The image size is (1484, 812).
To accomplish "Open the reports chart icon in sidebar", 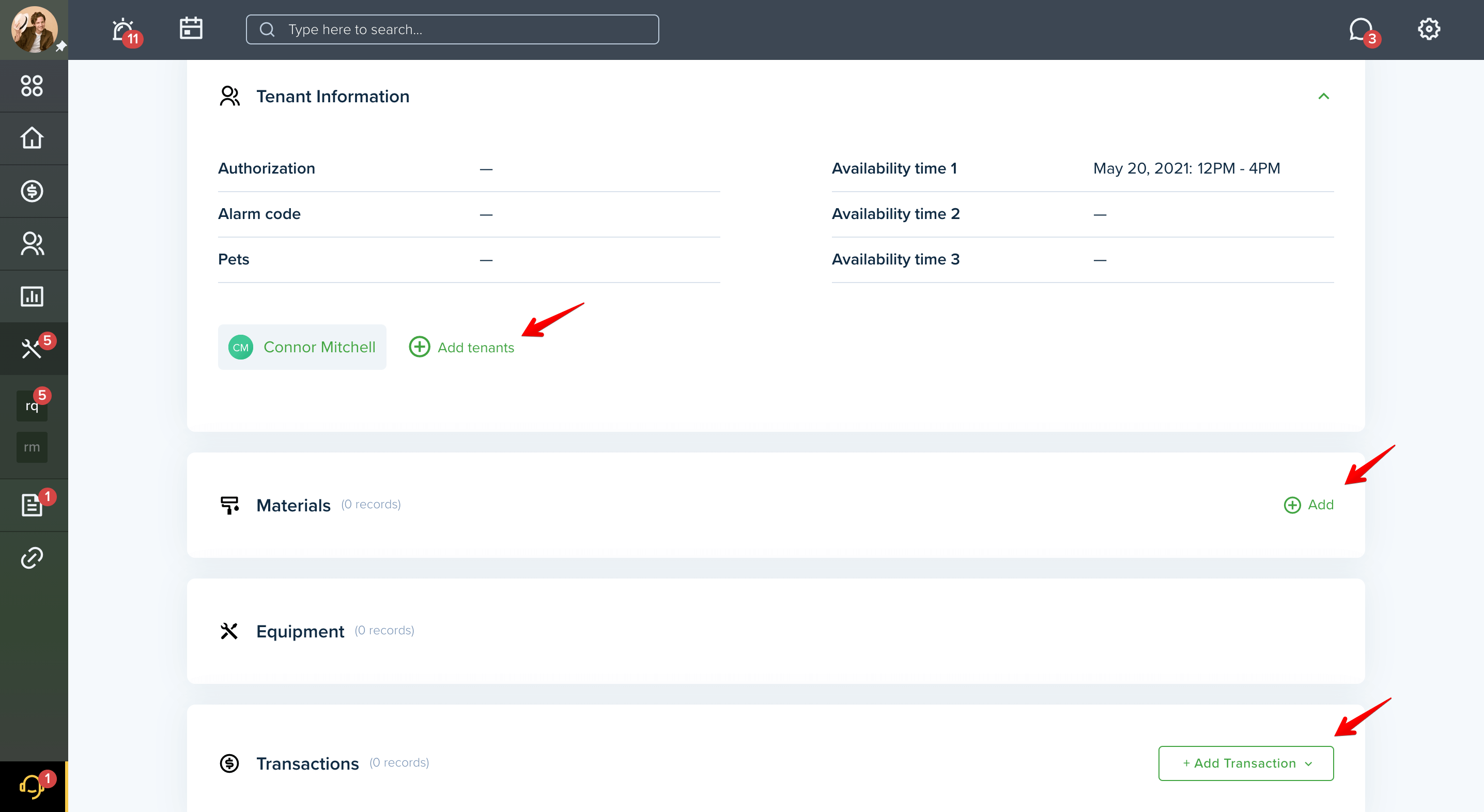I will 32,296.
